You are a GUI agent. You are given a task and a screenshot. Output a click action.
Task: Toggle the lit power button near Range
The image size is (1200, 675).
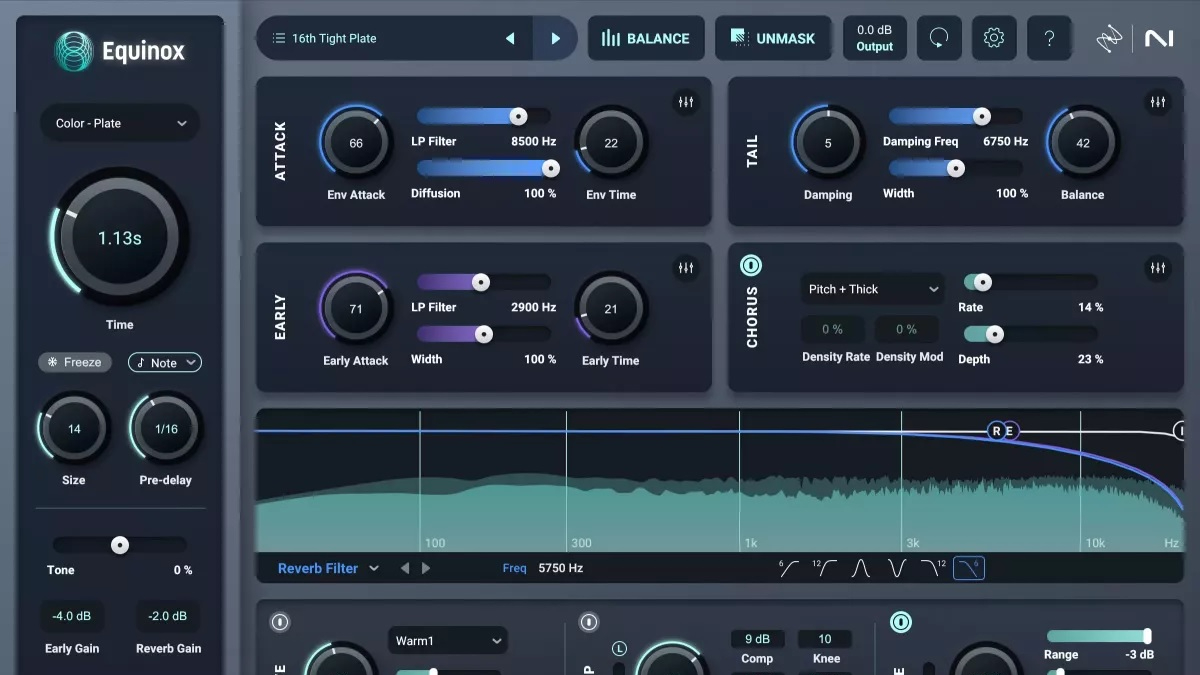point(901,622)
